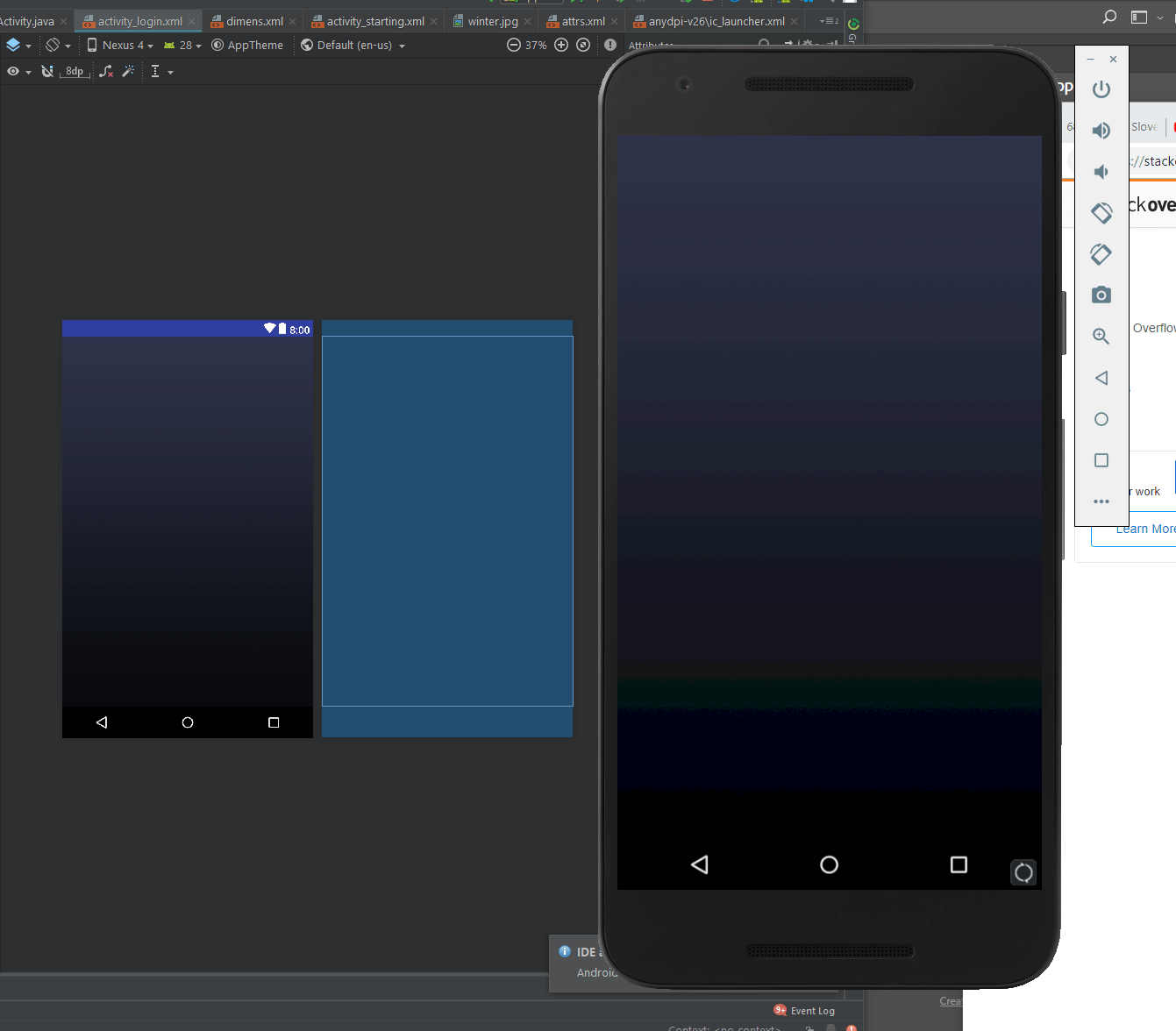Open the view options eye dropdown
This screenshot has height=1031, width=1176.
coord(18,71)
